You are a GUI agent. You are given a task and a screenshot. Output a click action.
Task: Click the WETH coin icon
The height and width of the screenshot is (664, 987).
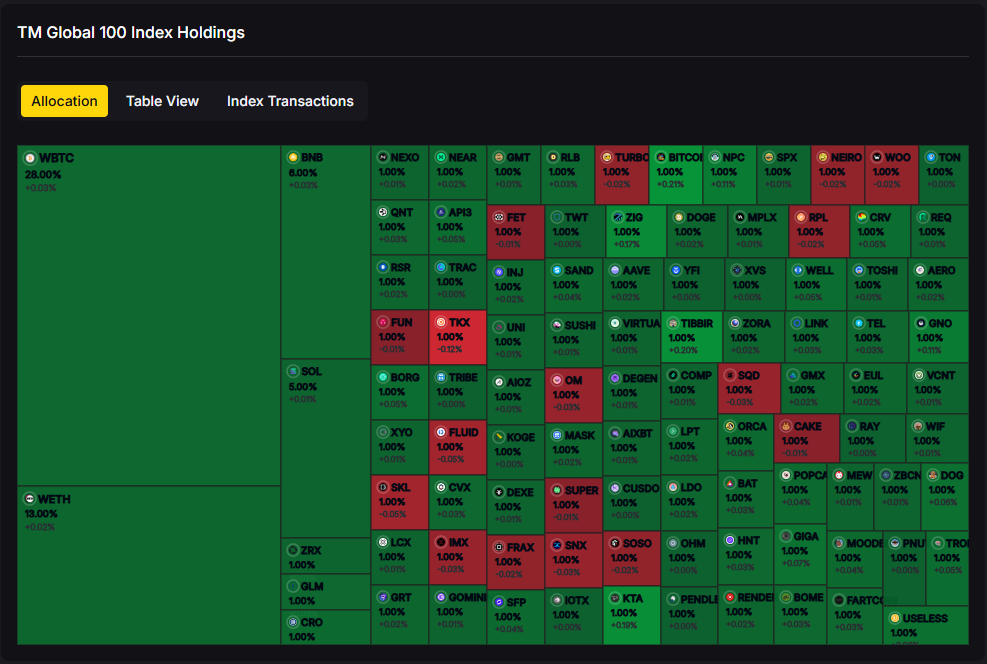click(29, 499)
